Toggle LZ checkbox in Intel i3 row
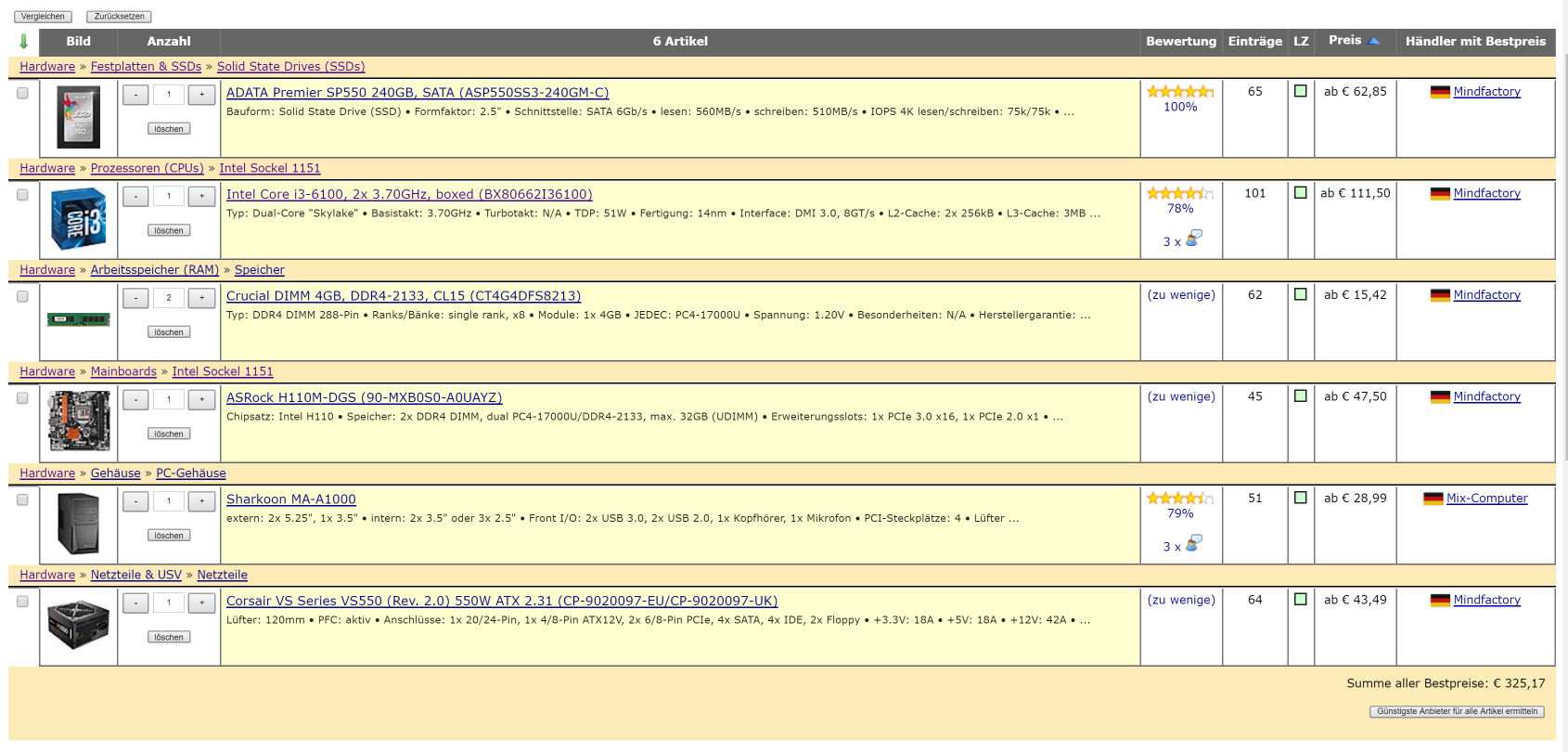 [x=1301, y=193]
